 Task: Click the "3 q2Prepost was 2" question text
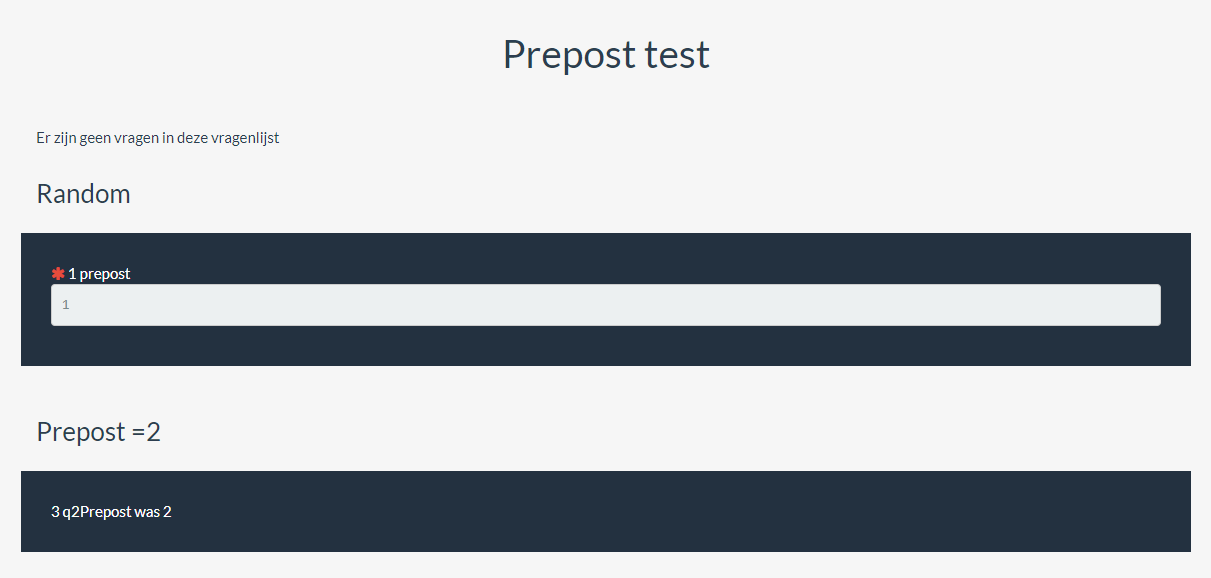pyautogui.click(x=111, y=512)
